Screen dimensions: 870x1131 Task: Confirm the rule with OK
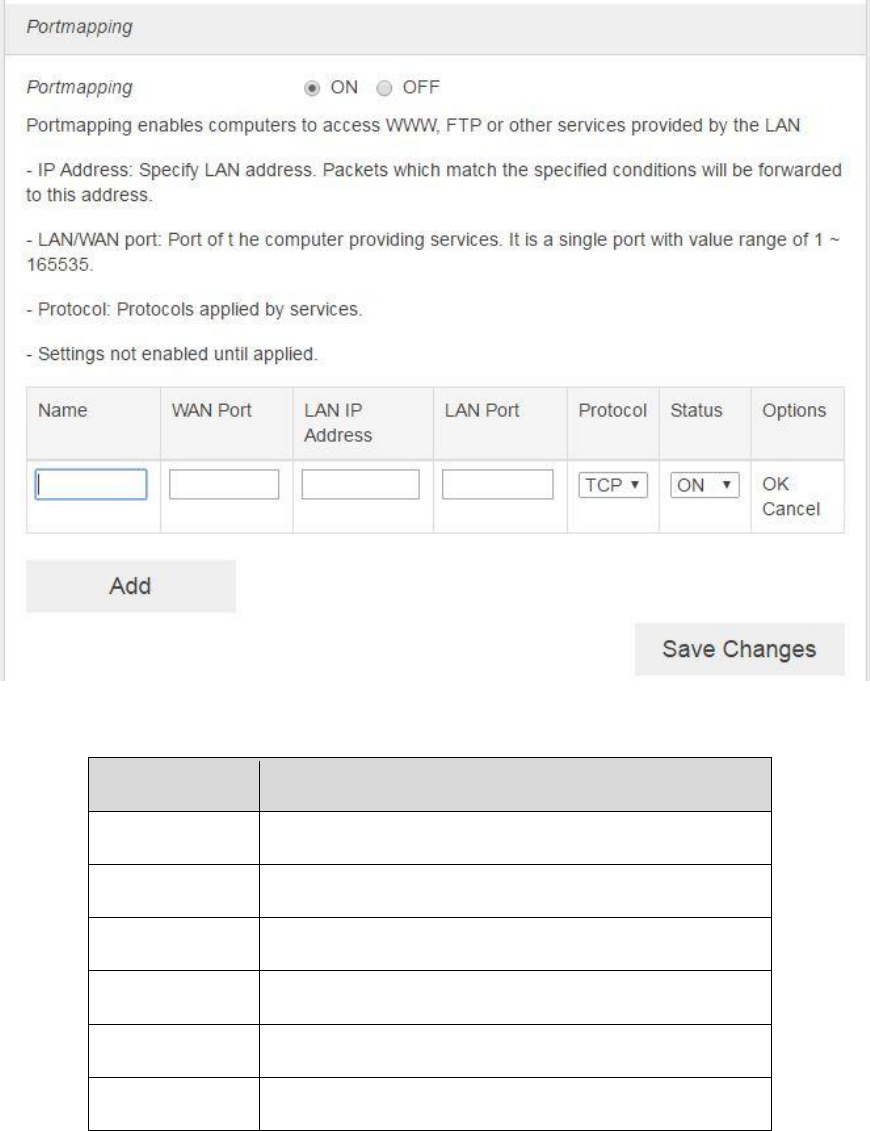[775, 483]
